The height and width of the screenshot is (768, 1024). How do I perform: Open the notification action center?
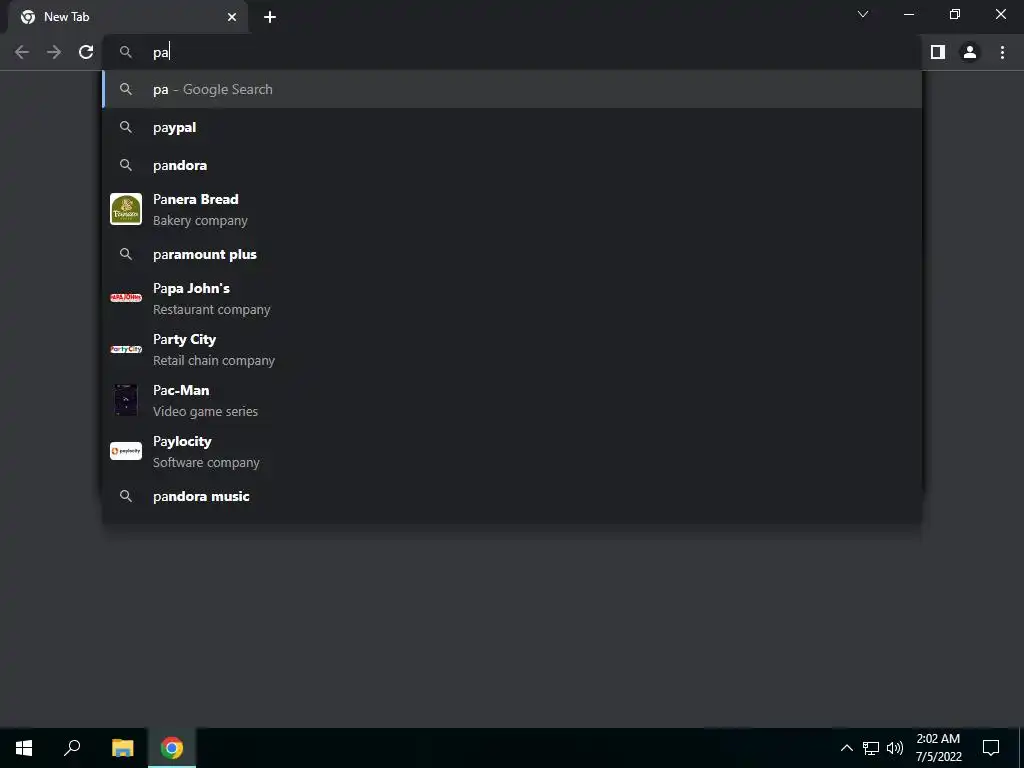click(x=991, y=748)
